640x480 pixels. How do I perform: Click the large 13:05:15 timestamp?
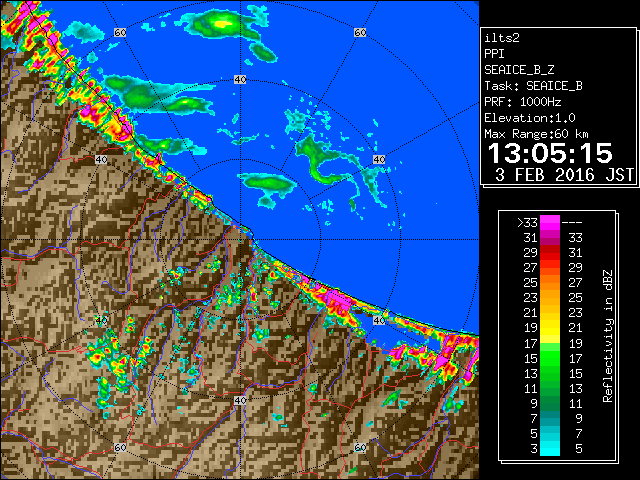click(550, 153)
